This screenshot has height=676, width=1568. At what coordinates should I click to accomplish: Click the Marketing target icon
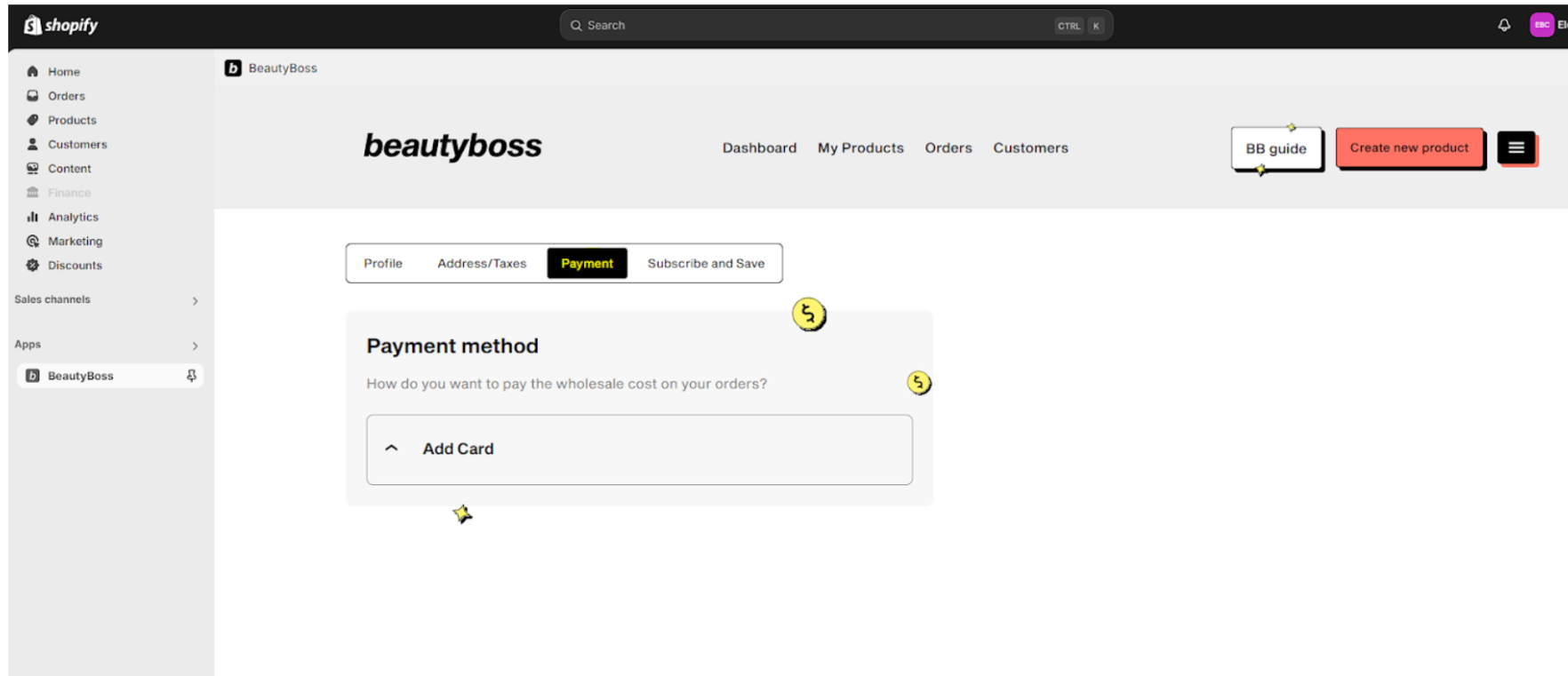33,241
